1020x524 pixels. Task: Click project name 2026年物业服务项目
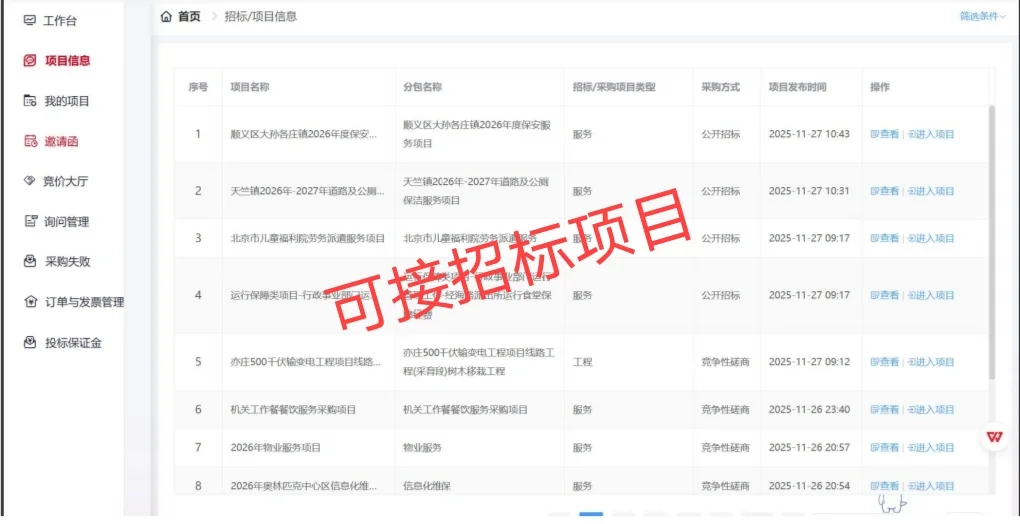[276, 448]
